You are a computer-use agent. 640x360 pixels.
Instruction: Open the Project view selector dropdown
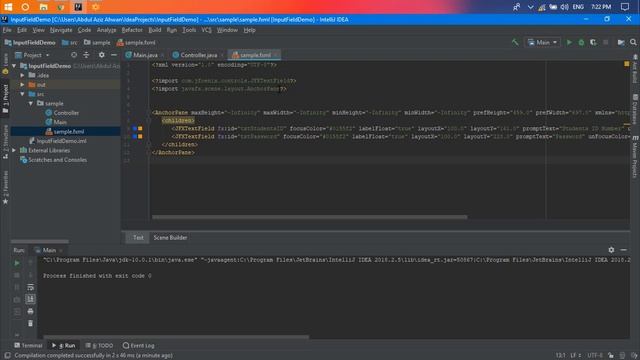pyautogui.click(x=32, y=55)
